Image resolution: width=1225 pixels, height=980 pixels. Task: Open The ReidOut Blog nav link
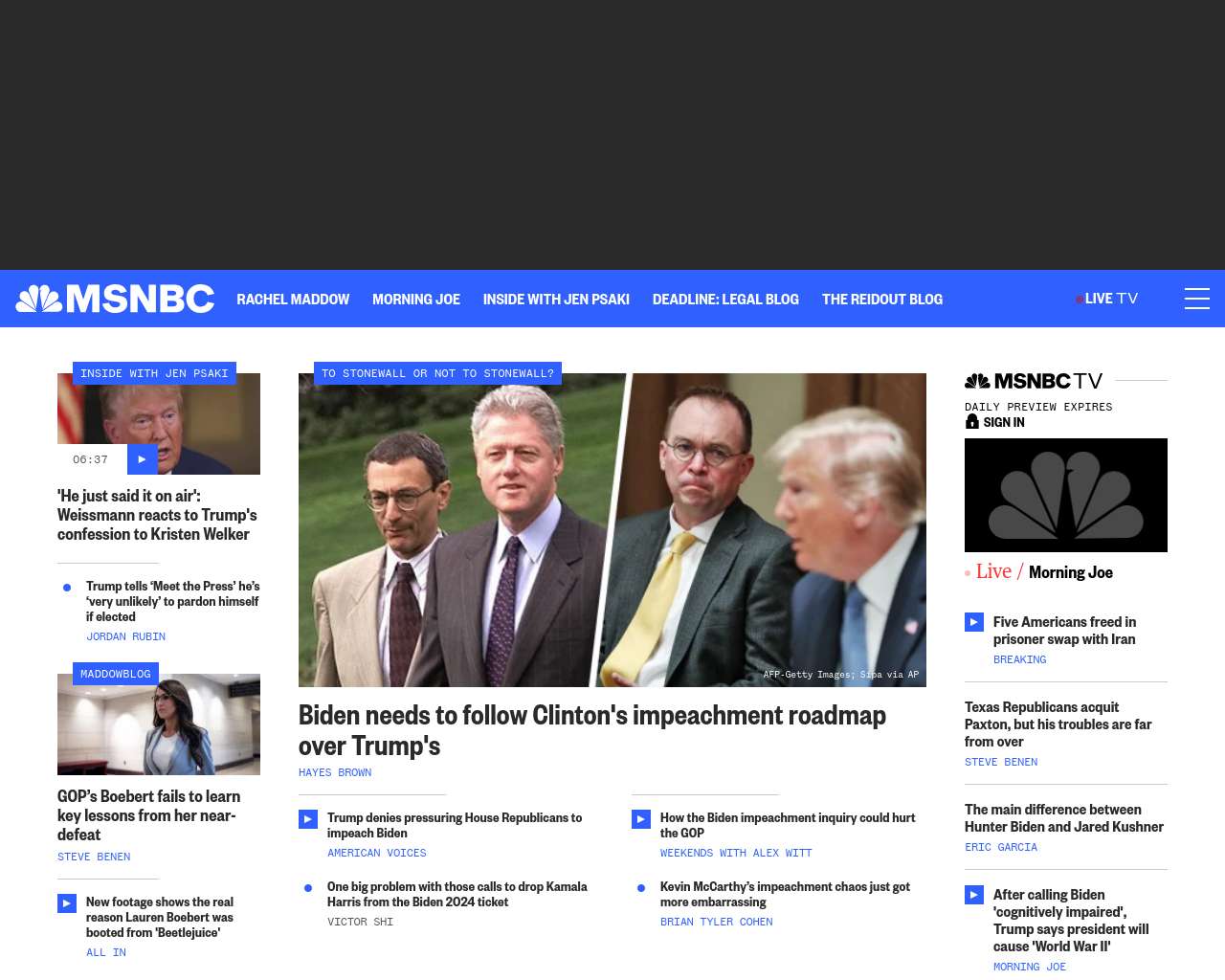point(882,299)
